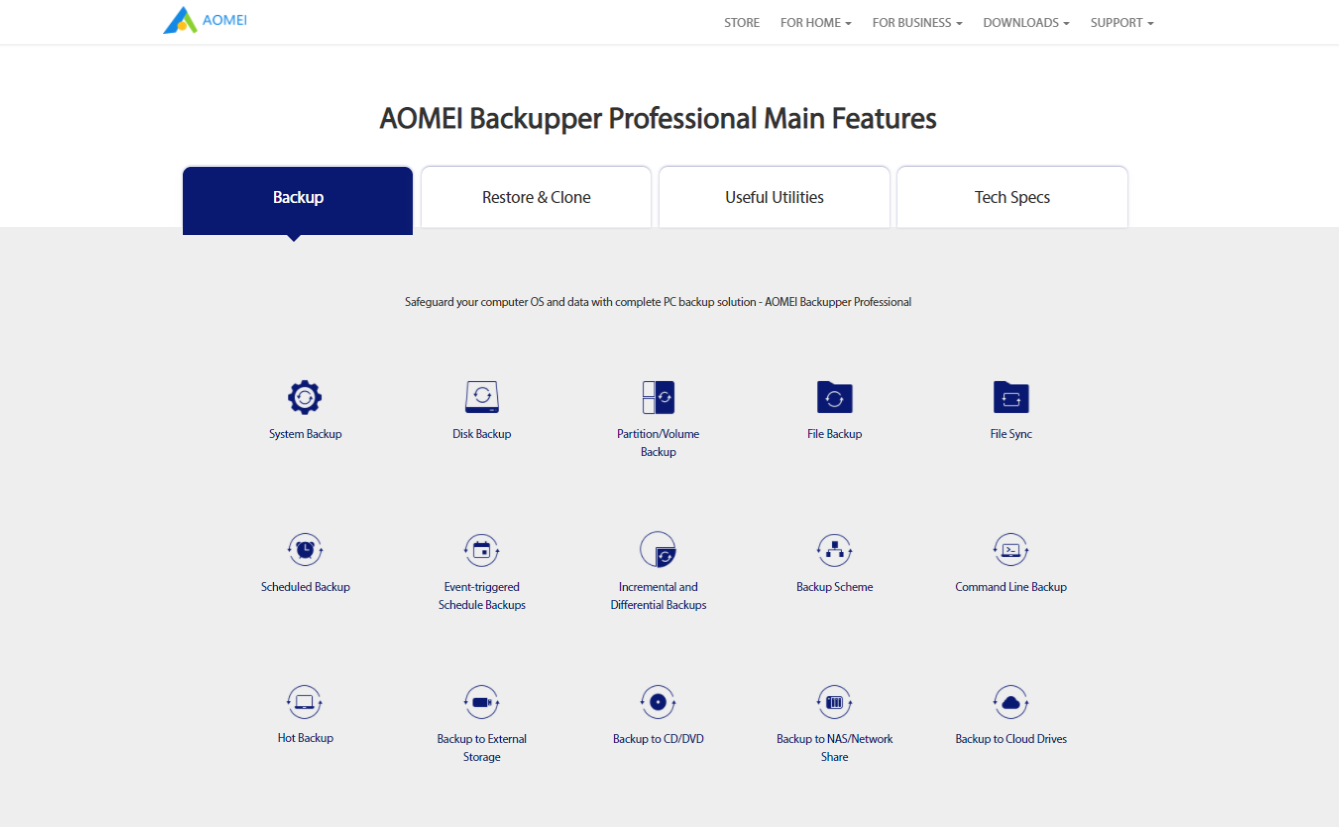Go to the Store link
1339x827 pixels.
click(x=742, y=23)
